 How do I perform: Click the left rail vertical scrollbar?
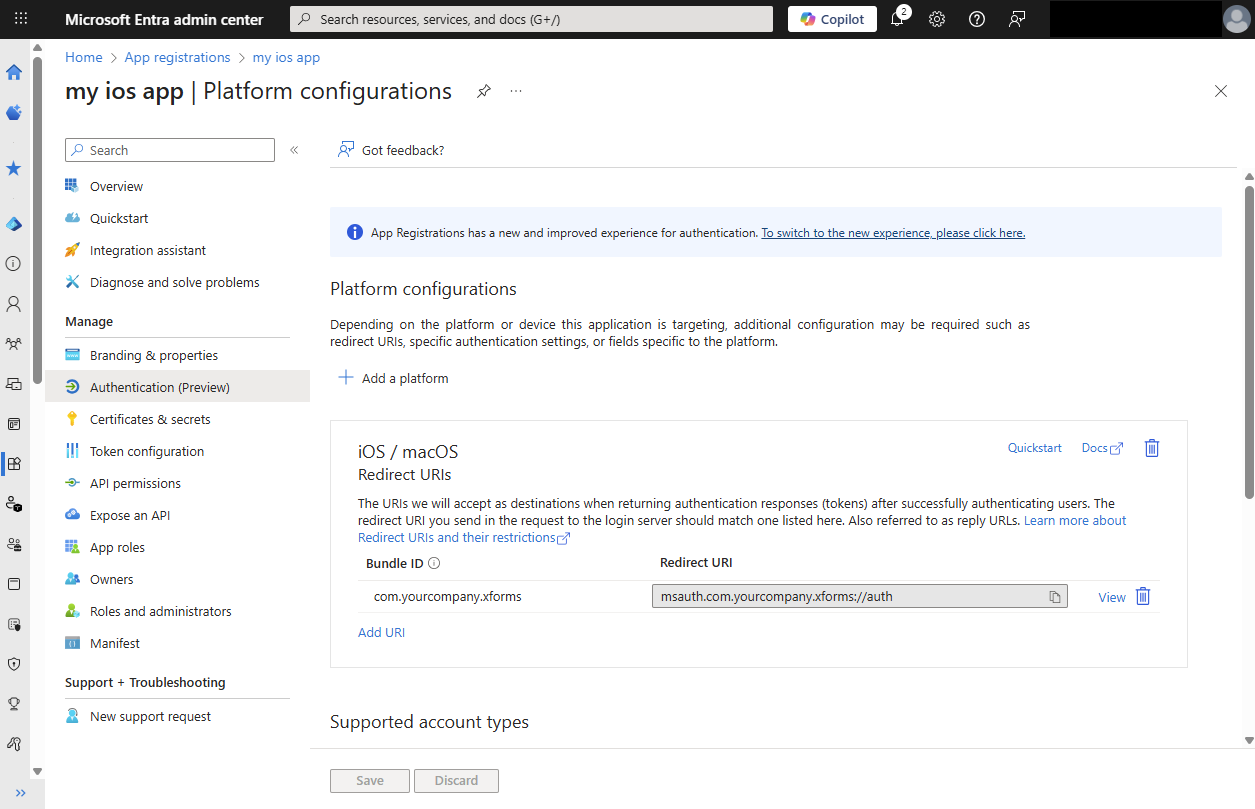(x=37, y=220)
